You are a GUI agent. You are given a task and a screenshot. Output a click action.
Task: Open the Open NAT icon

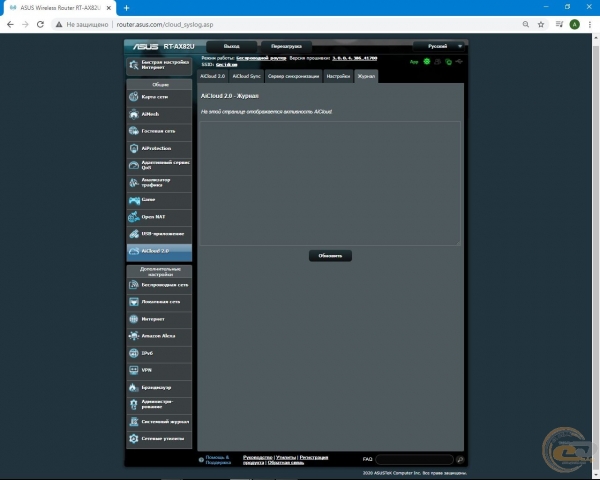134,217
